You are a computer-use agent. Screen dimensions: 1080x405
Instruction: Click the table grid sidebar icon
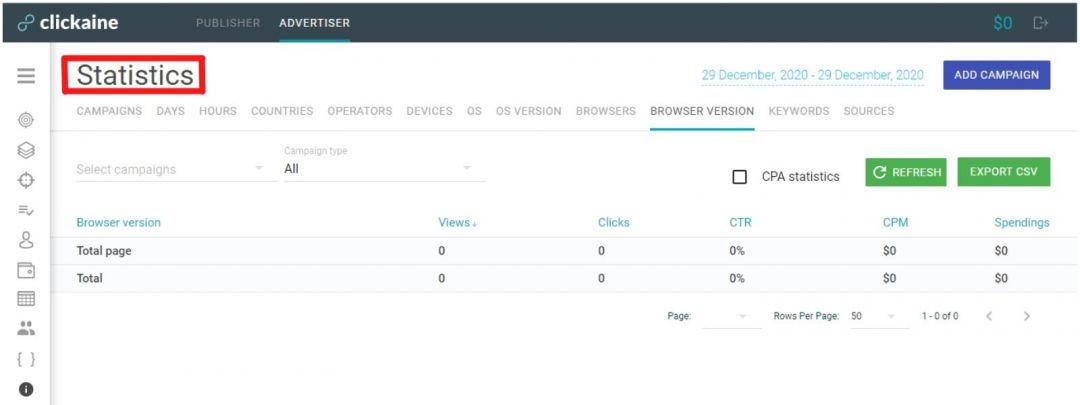[x=26, y=299]
